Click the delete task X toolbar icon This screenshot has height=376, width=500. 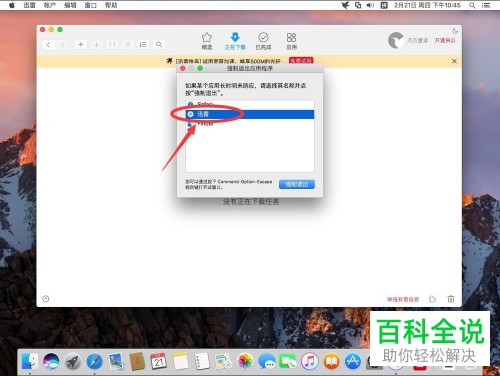click(128, 44)
